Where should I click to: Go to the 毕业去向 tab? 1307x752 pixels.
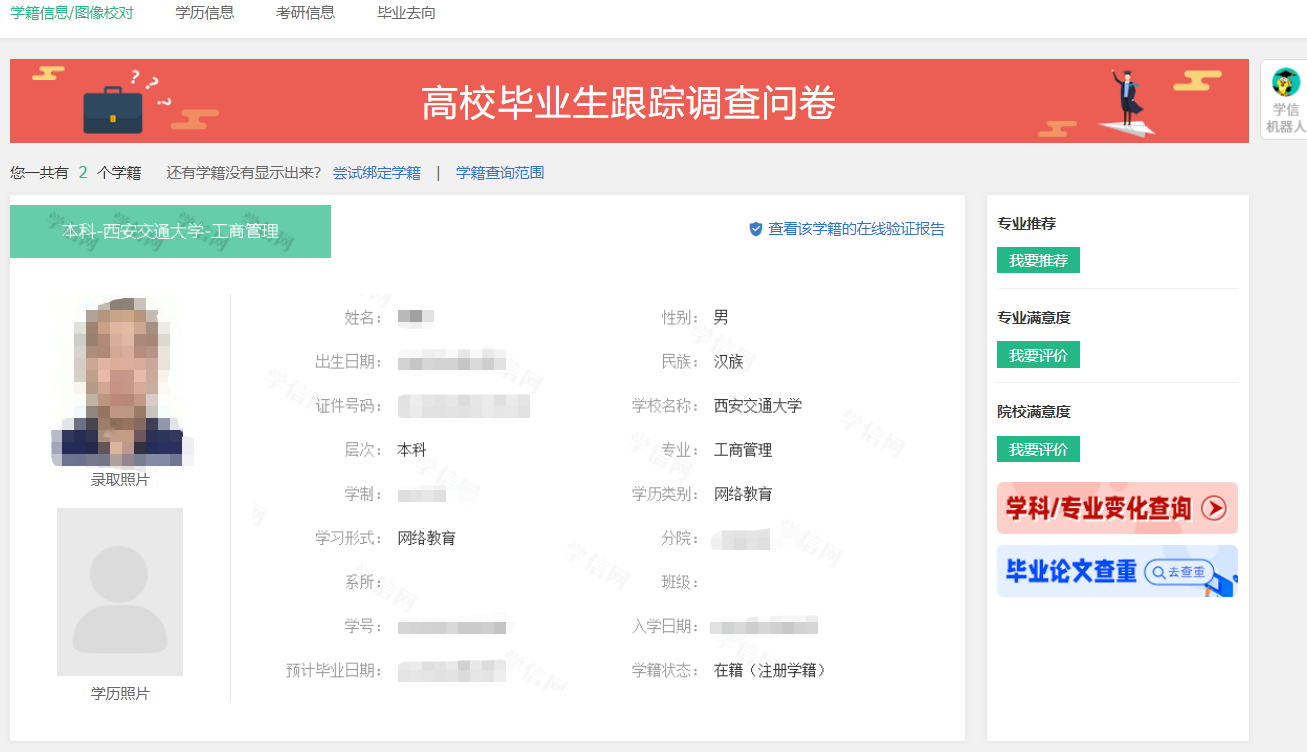[406, 13]
